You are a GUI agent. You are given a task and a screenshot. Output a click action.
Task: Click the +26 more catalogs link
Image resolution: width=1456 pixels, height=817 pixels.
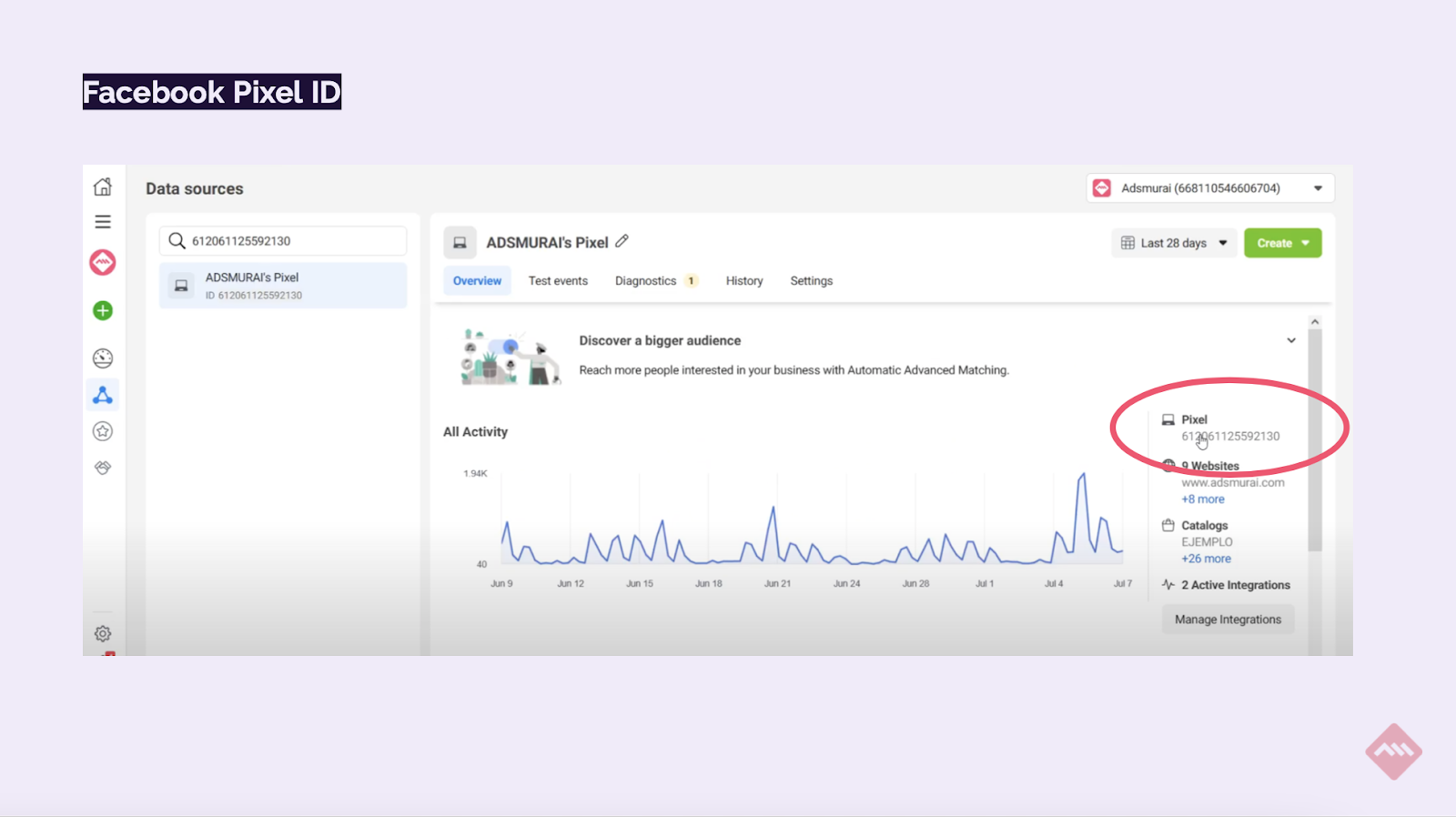tap(1206, 559)
